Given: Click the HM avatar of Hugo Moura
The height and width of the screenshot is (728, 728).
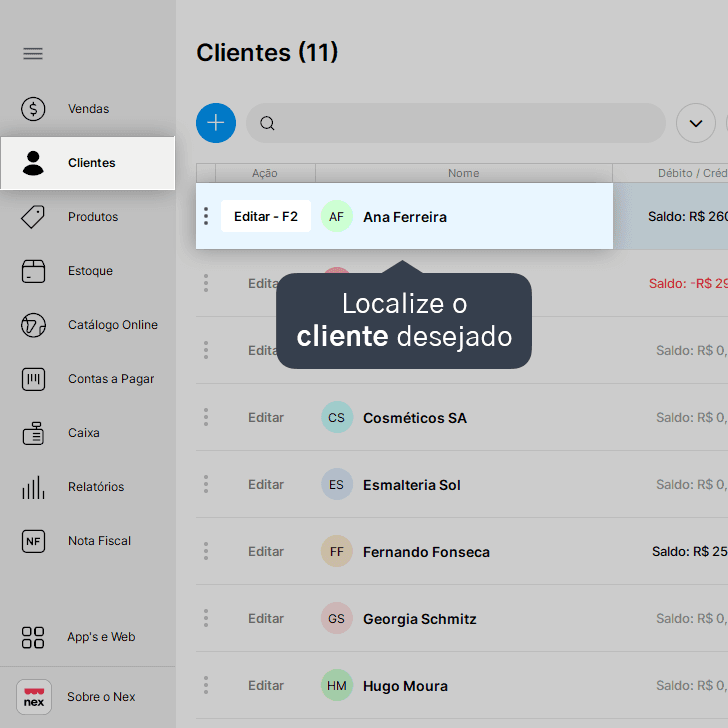Looking at the screenshot, I should (x=337, y=685).
